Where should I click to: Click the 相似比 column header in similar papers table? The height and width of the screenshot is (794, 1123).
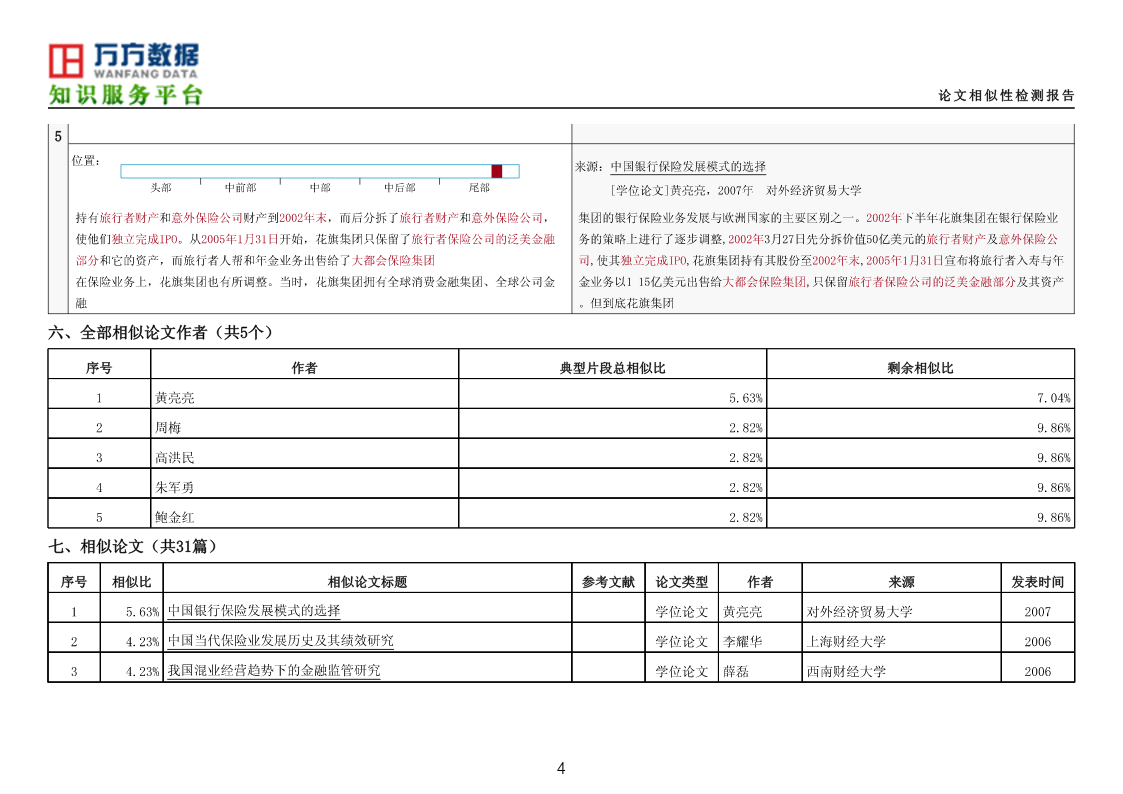132,582
